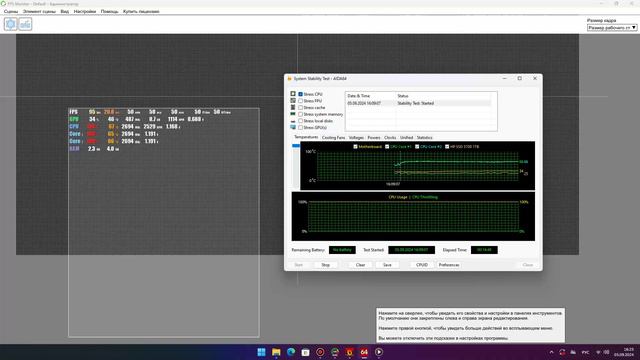This screenshot has width=640, height=360.
Task: Uncheck the Stress CPU checkbox
Action: (300, 94)
